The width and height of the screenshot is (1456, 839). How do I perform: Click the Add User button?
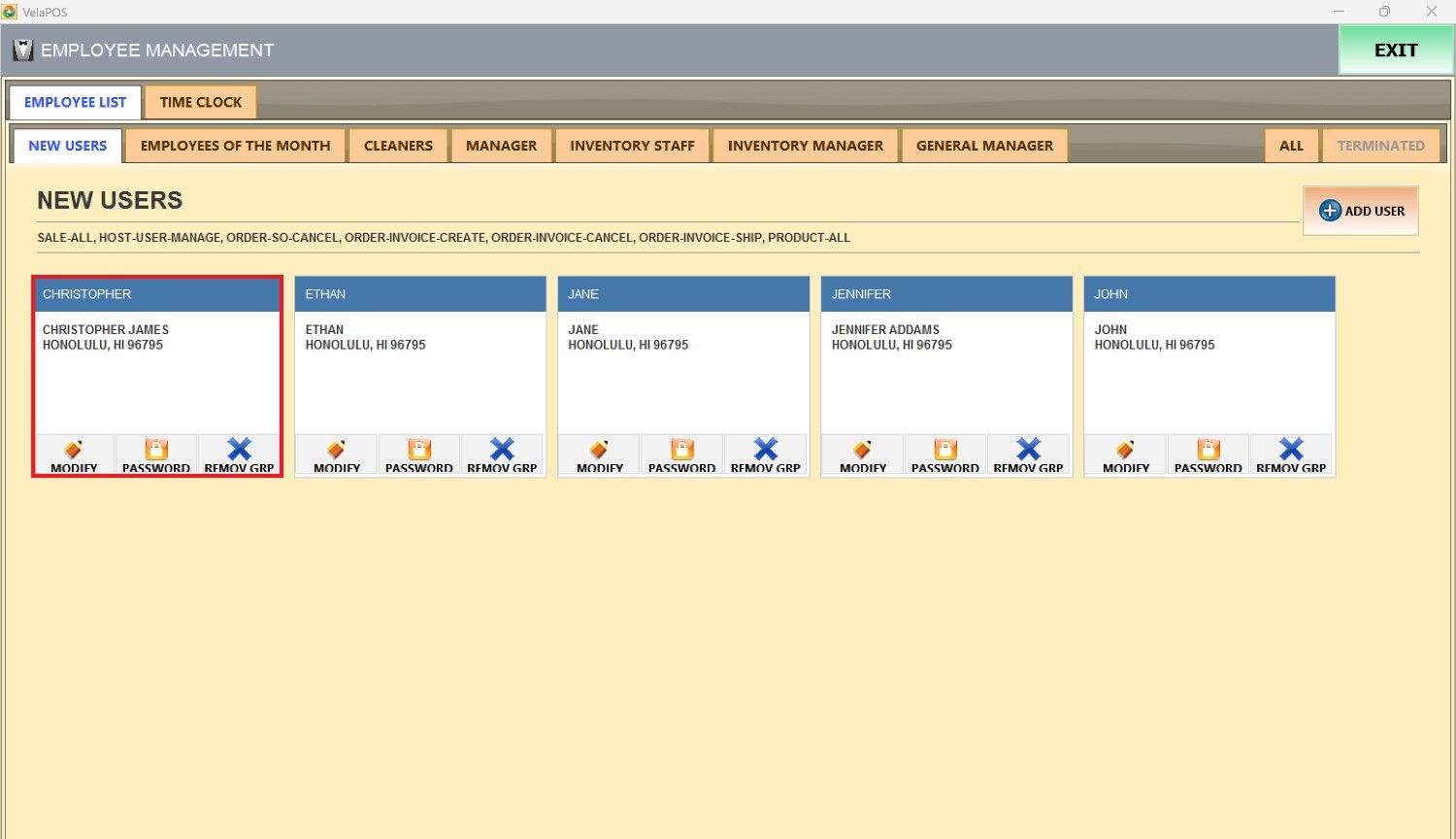tap(1361, 211)
